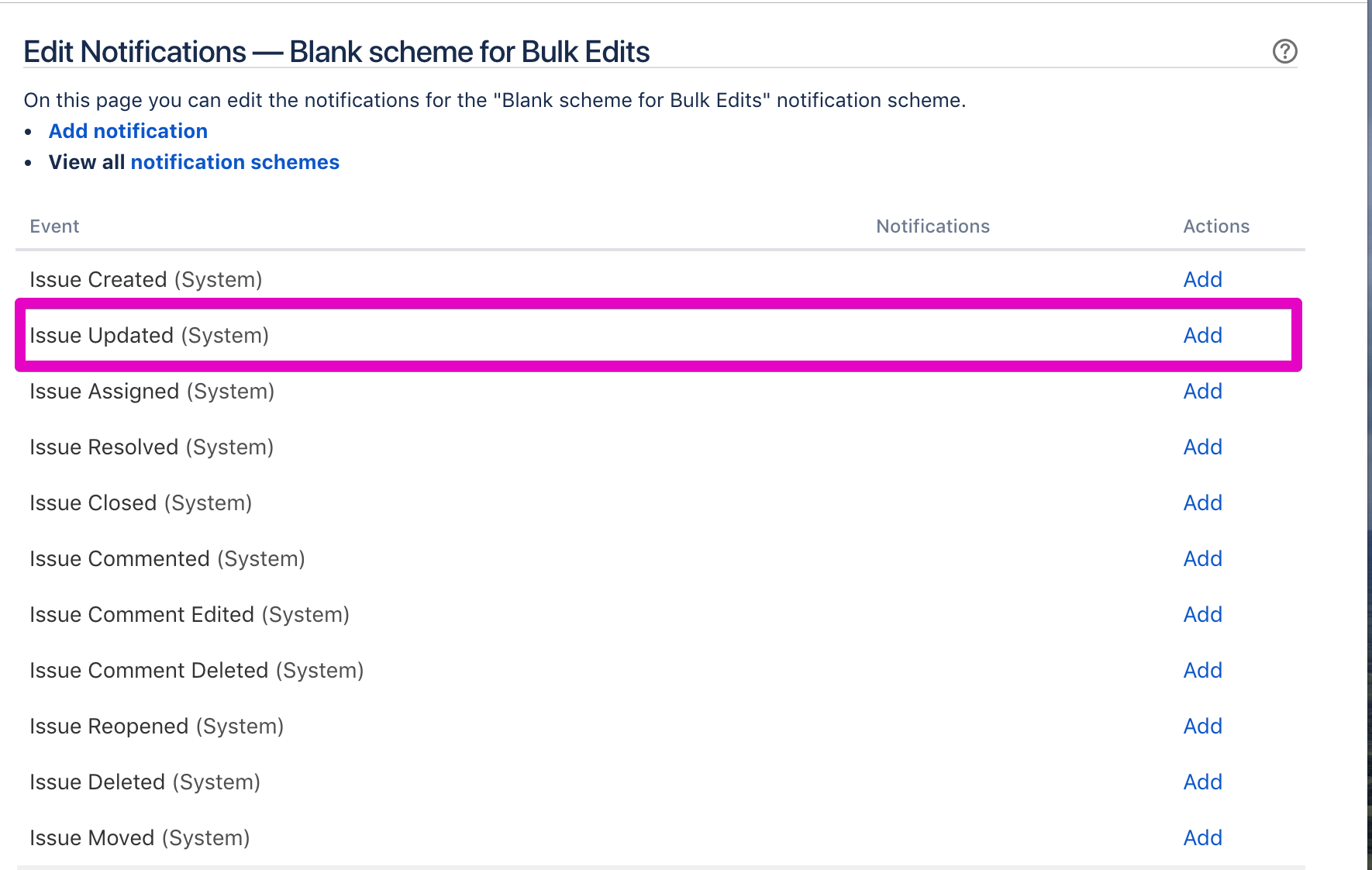Add notification for Issue Moved event
This screenshot has height=870, width=1372.
(1202, 838)
